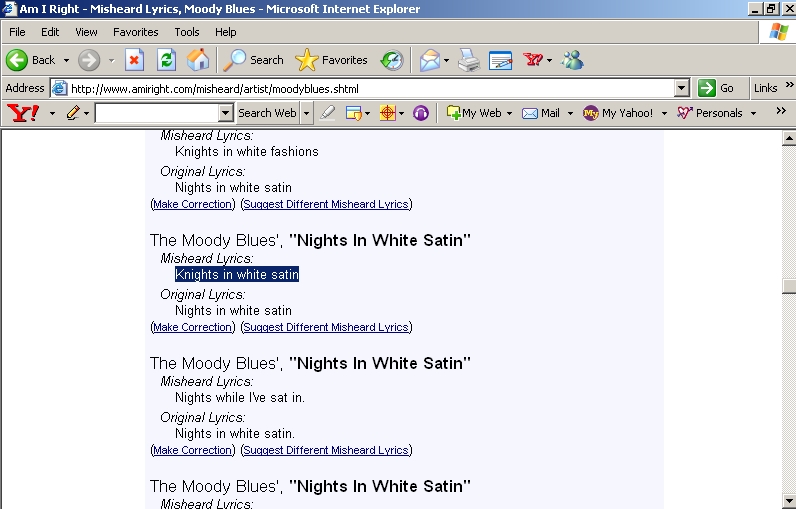Screen dimensions: 796x509
Task: Click the pop-up blocker window icon
Action: [x=353, y=113]
